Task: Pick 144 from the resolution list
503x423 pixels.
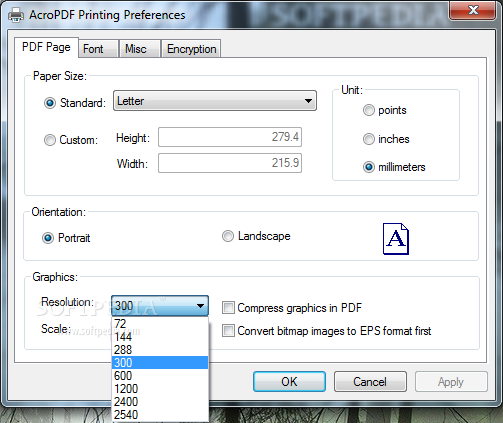Action: 160,337
